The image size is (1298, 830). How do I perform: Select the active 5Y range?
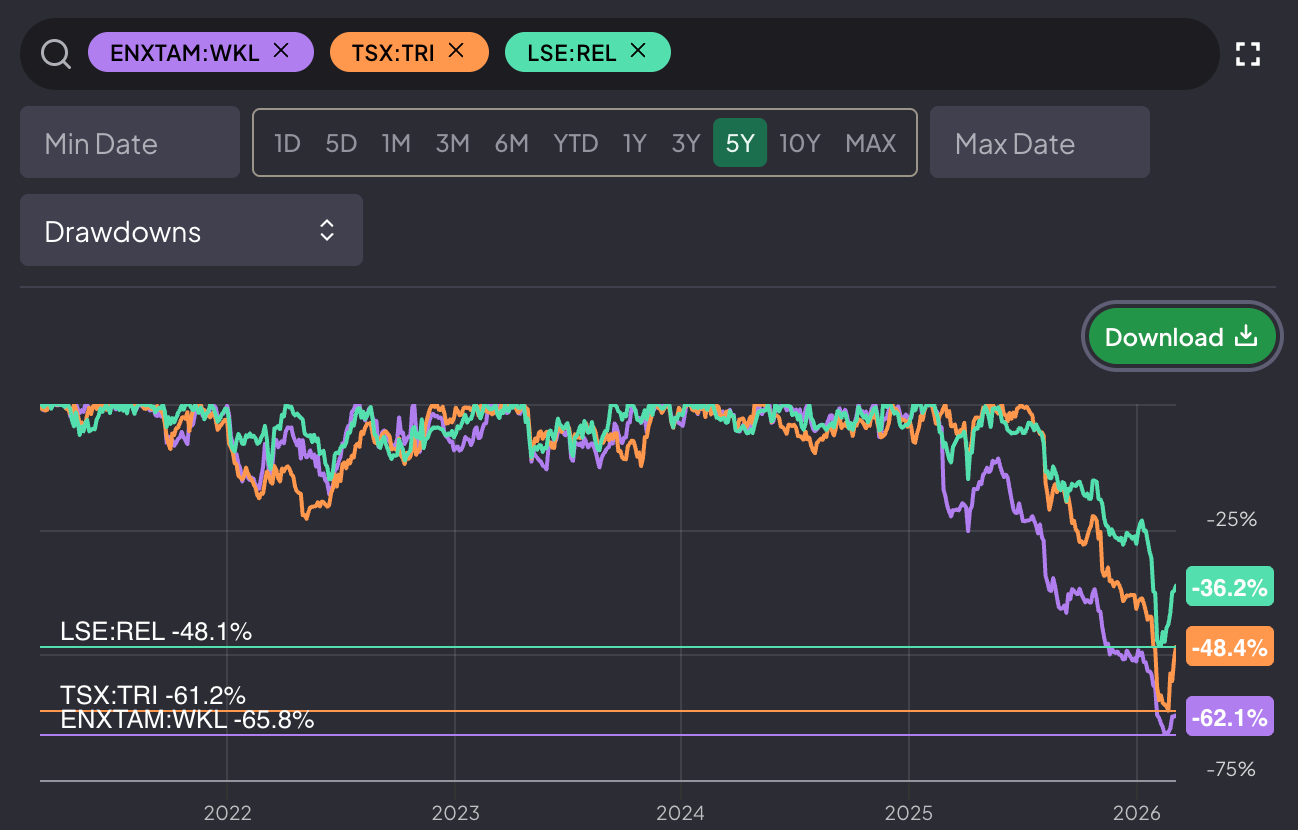pos(740,143)
